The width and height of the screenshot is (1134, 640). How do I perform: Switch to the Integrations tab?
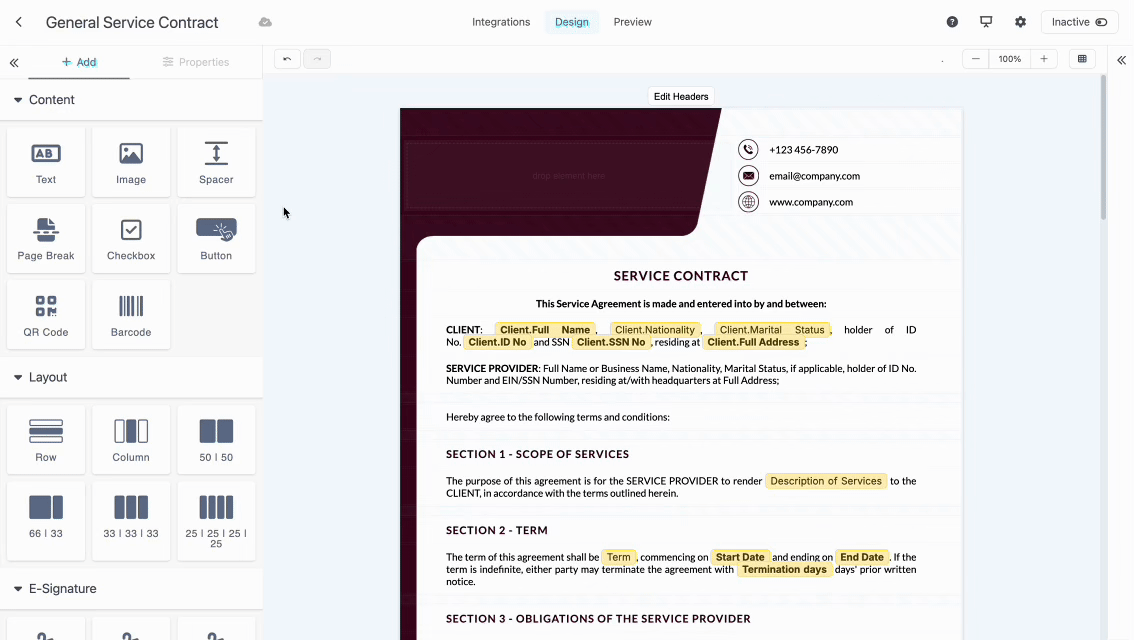501,22
